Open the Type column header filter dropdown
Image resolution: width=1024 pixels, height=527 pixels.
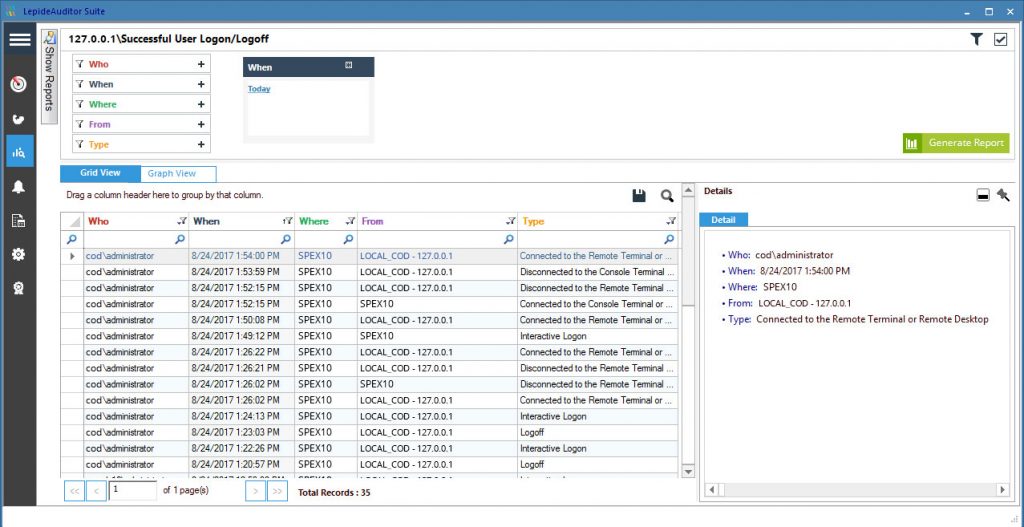(x=670, y=221)
